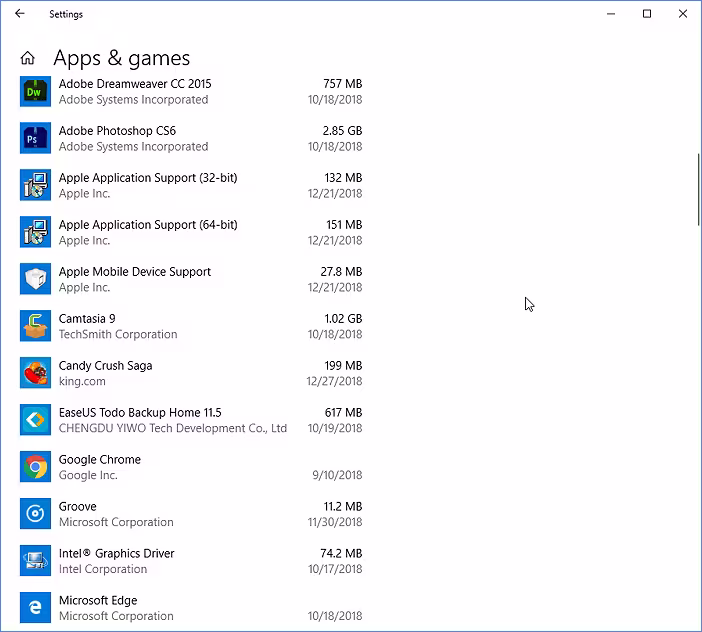The image size is (702, 632).
Task: Click the 132 MB size value
Action: (343, 178)
